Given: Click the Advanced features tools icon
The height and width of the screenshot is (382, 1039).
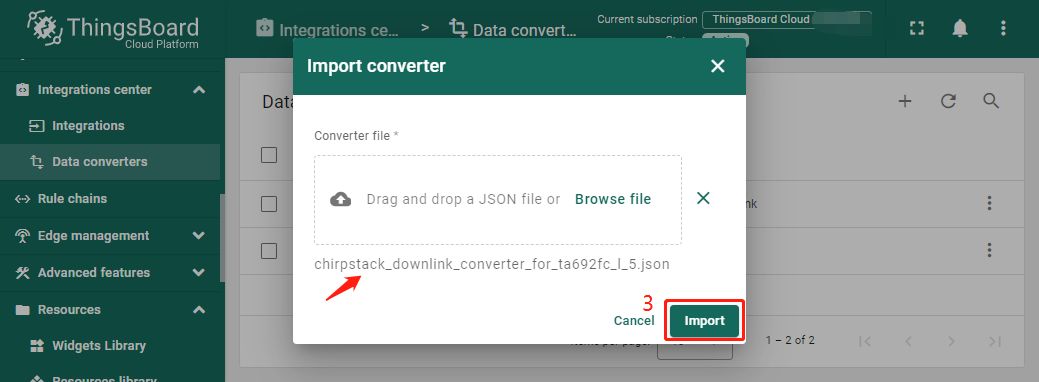Looking at the screenshot, I should click(x=23, y=273).
